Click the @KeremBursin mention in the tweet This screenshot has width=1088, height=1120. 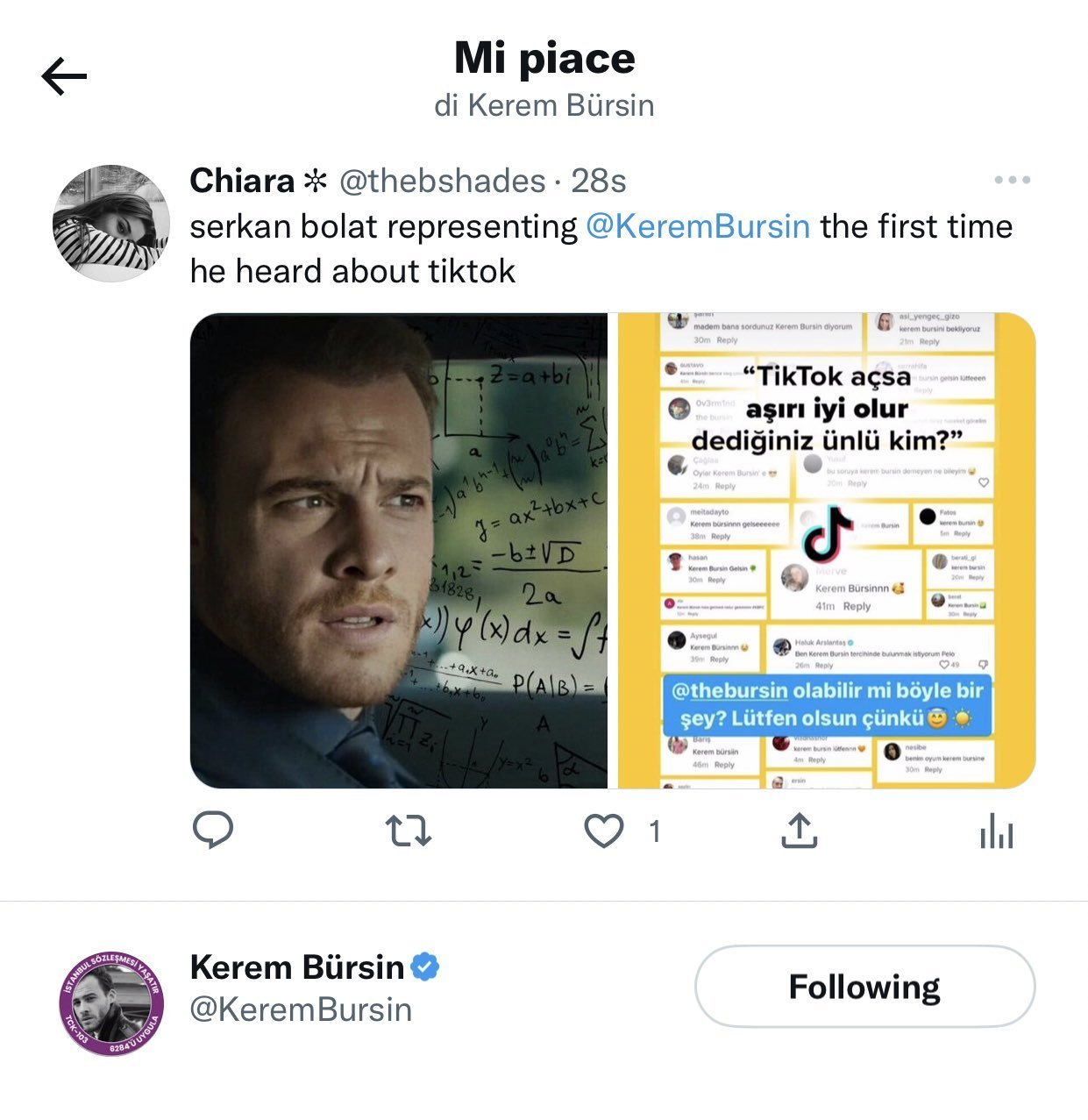(697, 226)
